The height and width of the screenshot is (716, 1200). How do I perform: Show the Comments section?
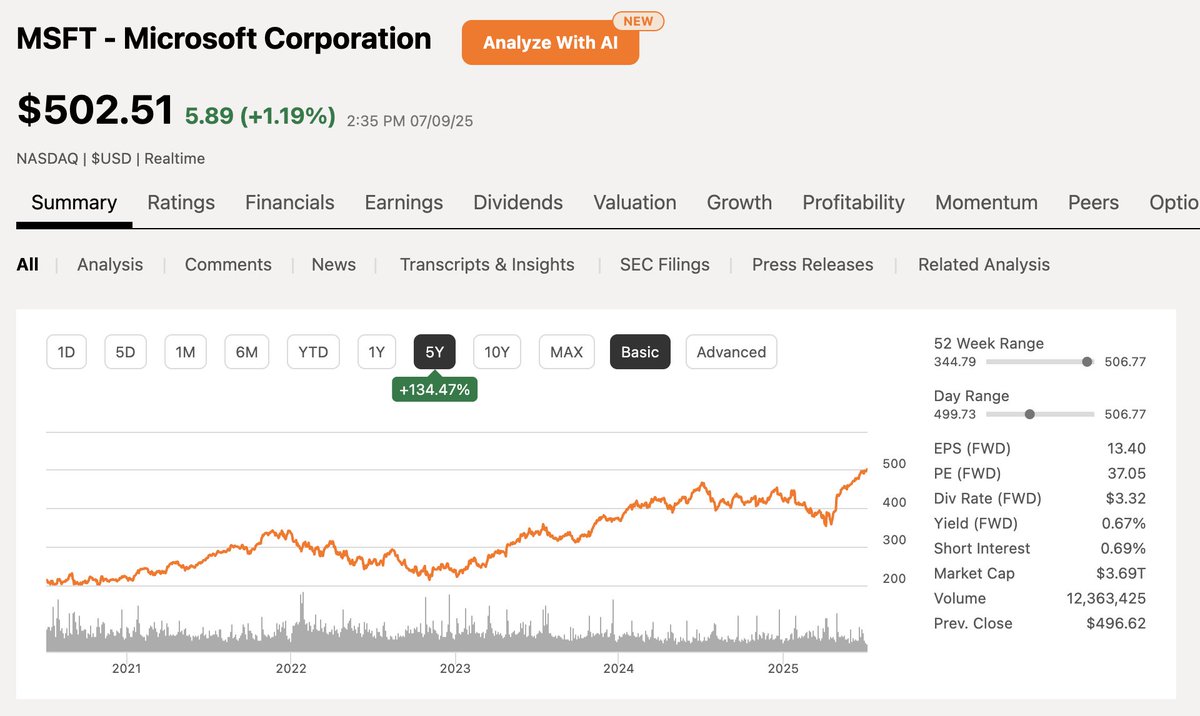[x=228, y=265]
